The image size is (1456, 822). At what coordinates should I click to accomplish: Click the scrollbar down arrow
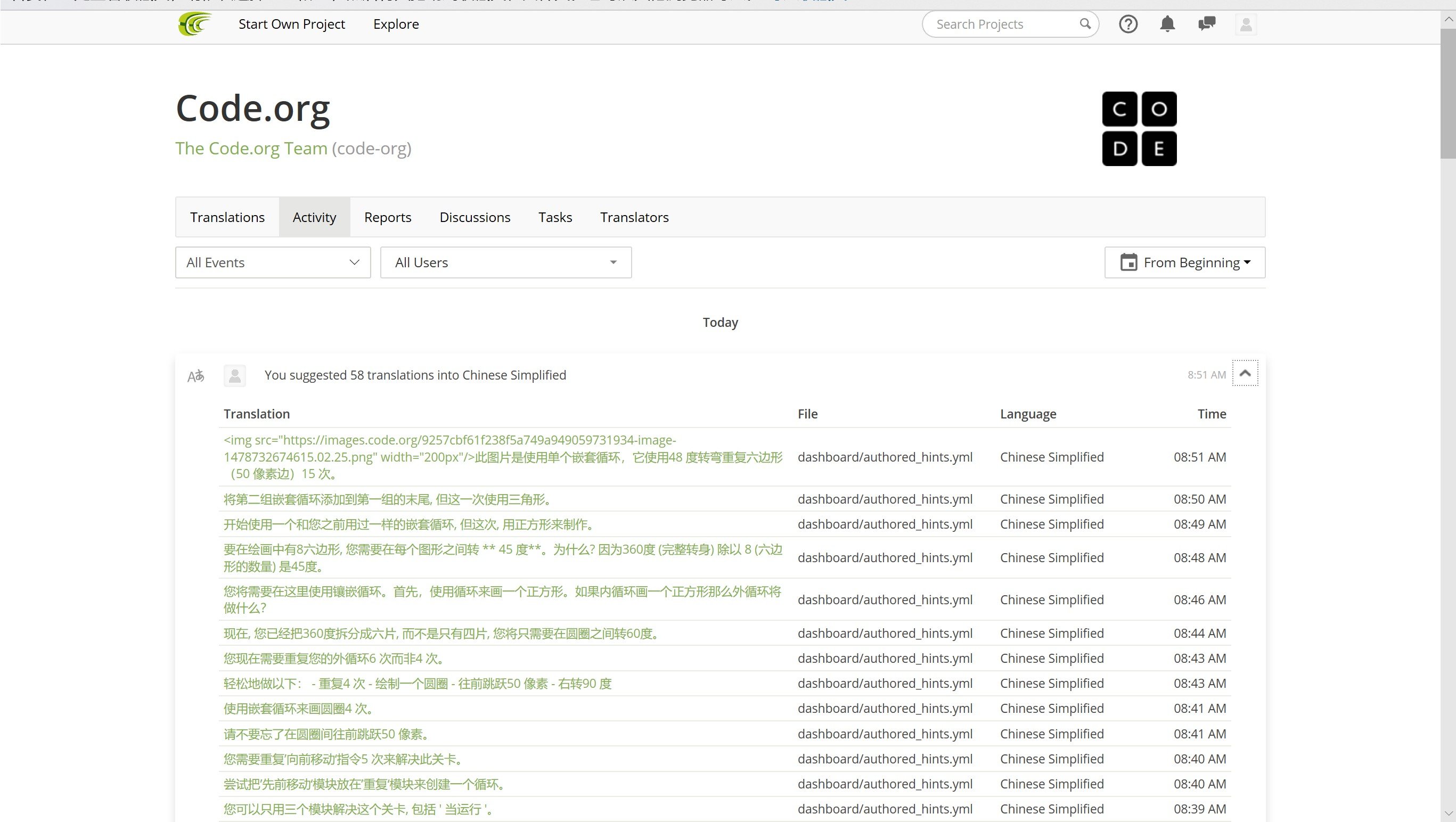click(1448, 814)
